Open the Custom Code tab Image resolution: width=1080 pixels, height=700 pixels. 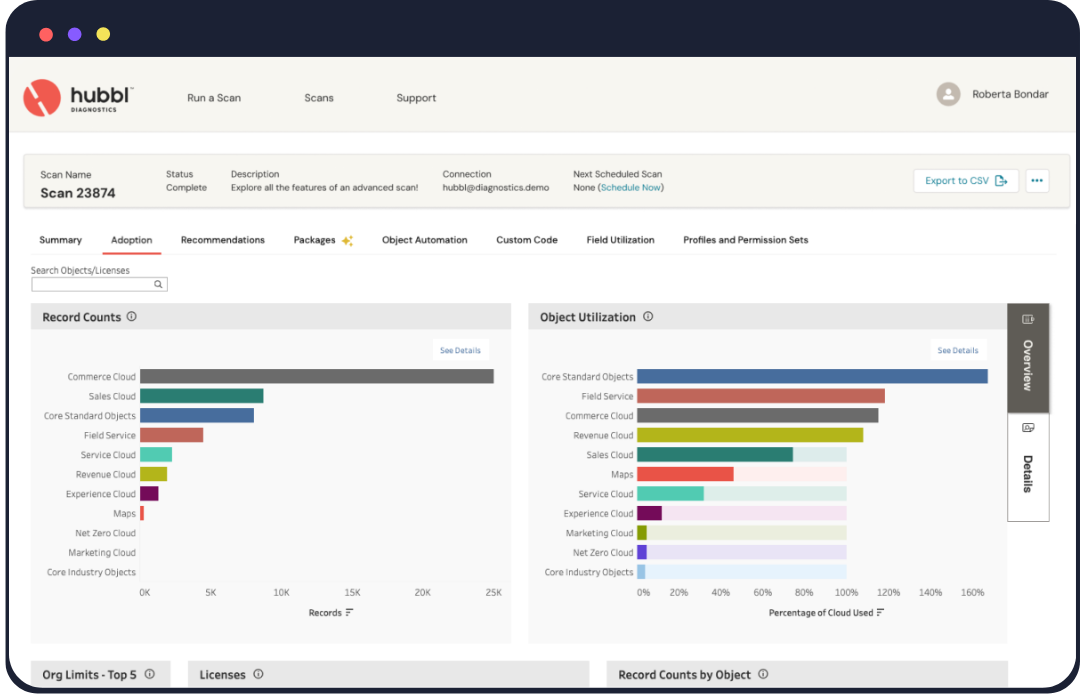point(527,240)
